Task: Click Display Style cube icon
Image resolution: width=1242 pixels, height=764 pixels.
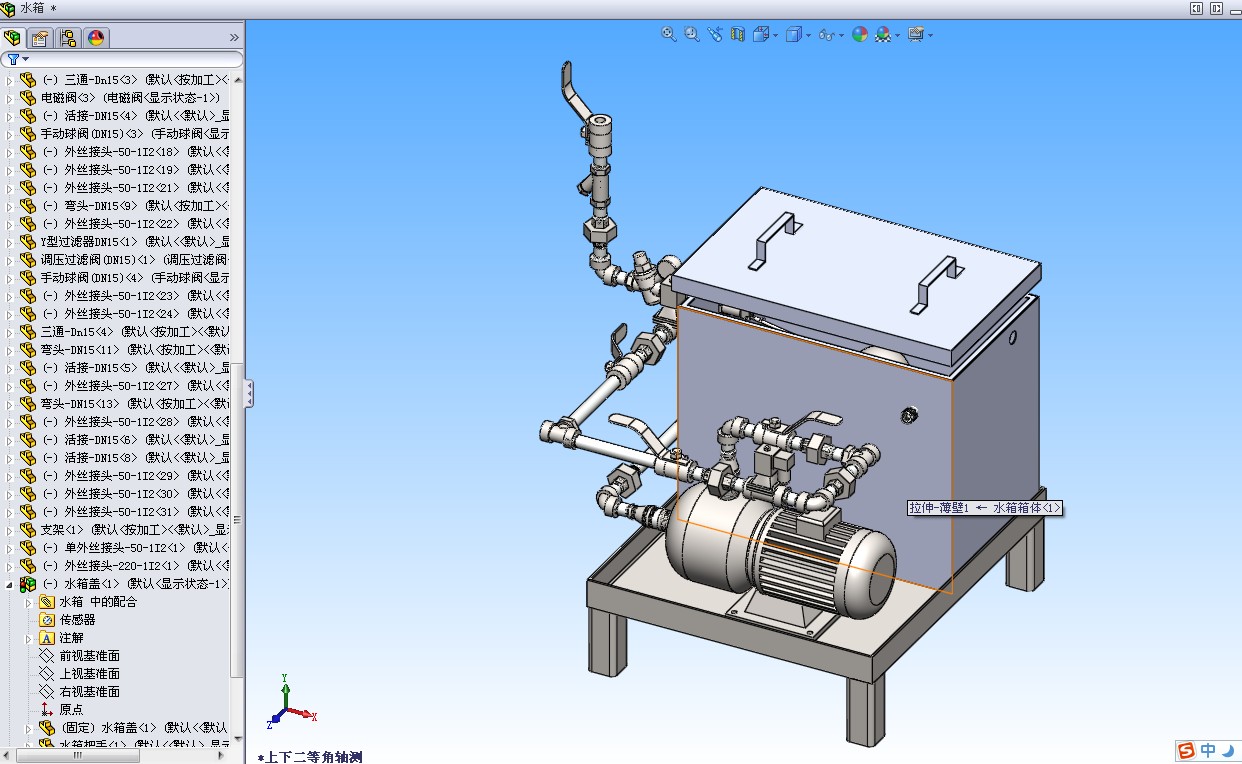Action: pos(794,34)
